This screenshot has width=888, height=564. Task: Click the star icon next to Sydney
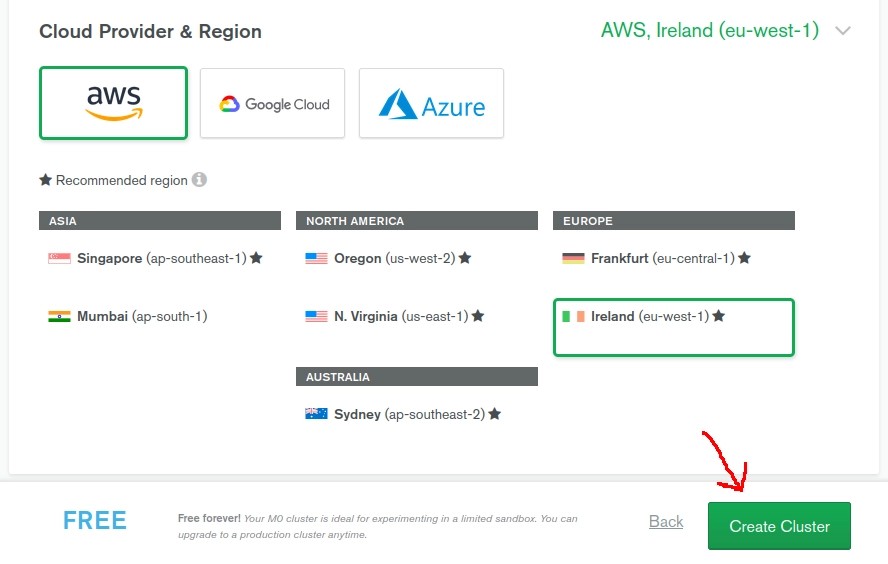[x=494, y=413]
